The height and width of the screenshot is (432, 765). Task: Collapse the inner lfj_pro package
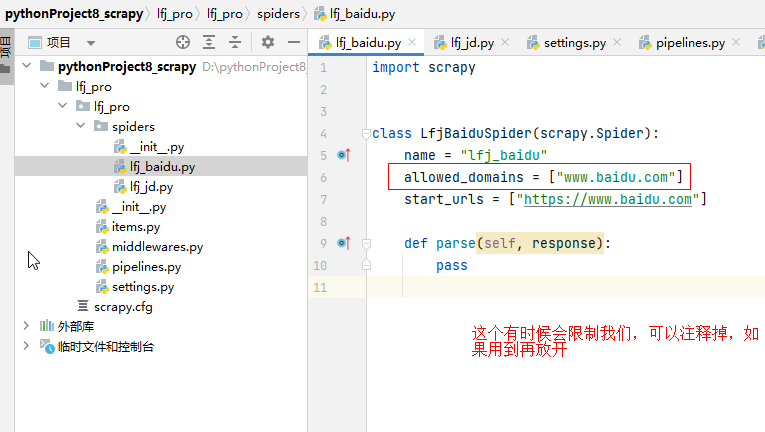63,105
